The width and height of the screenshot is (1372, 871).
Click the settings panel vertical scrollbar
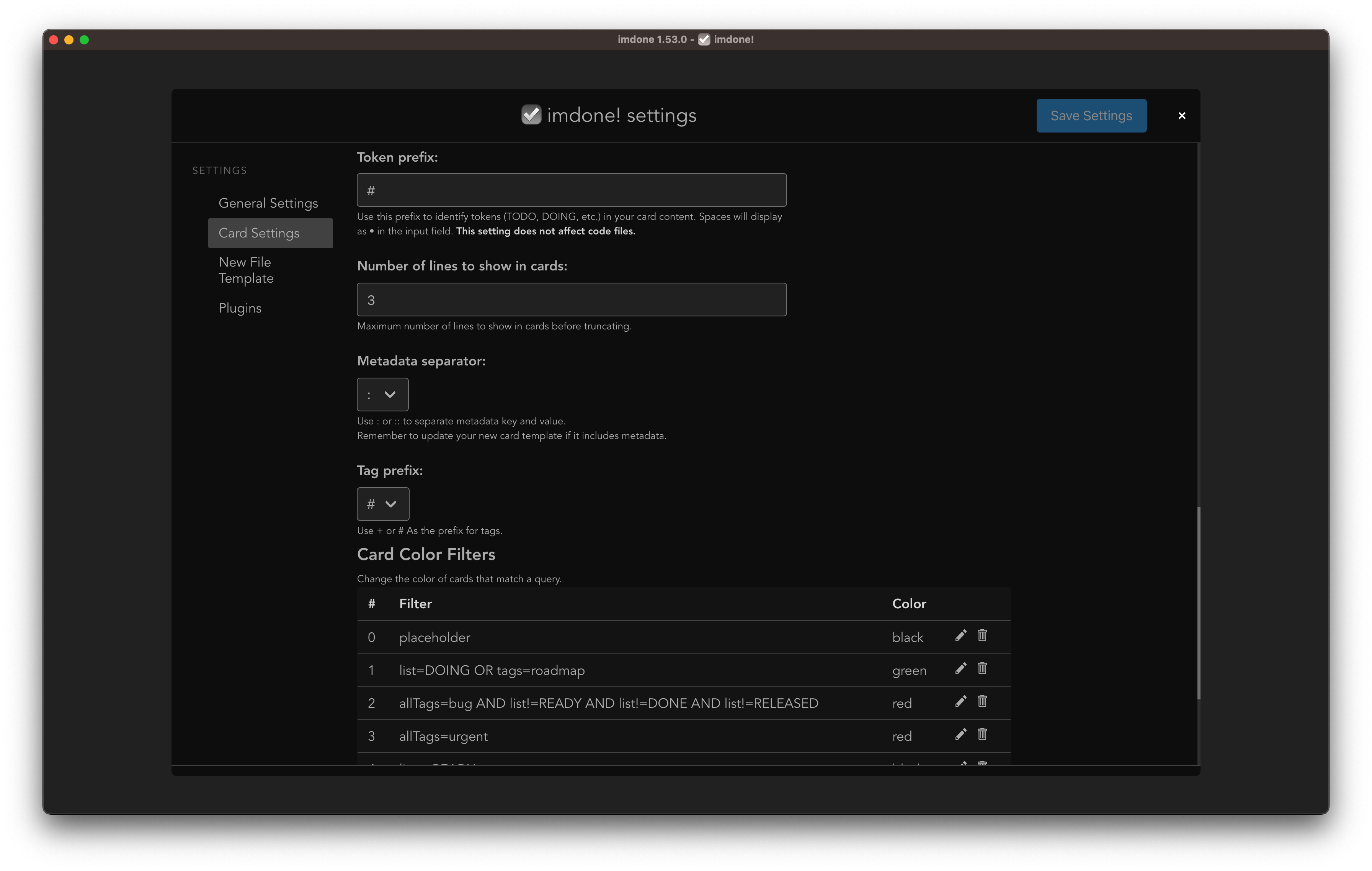pyautogui.click(x=1198, y=603)
